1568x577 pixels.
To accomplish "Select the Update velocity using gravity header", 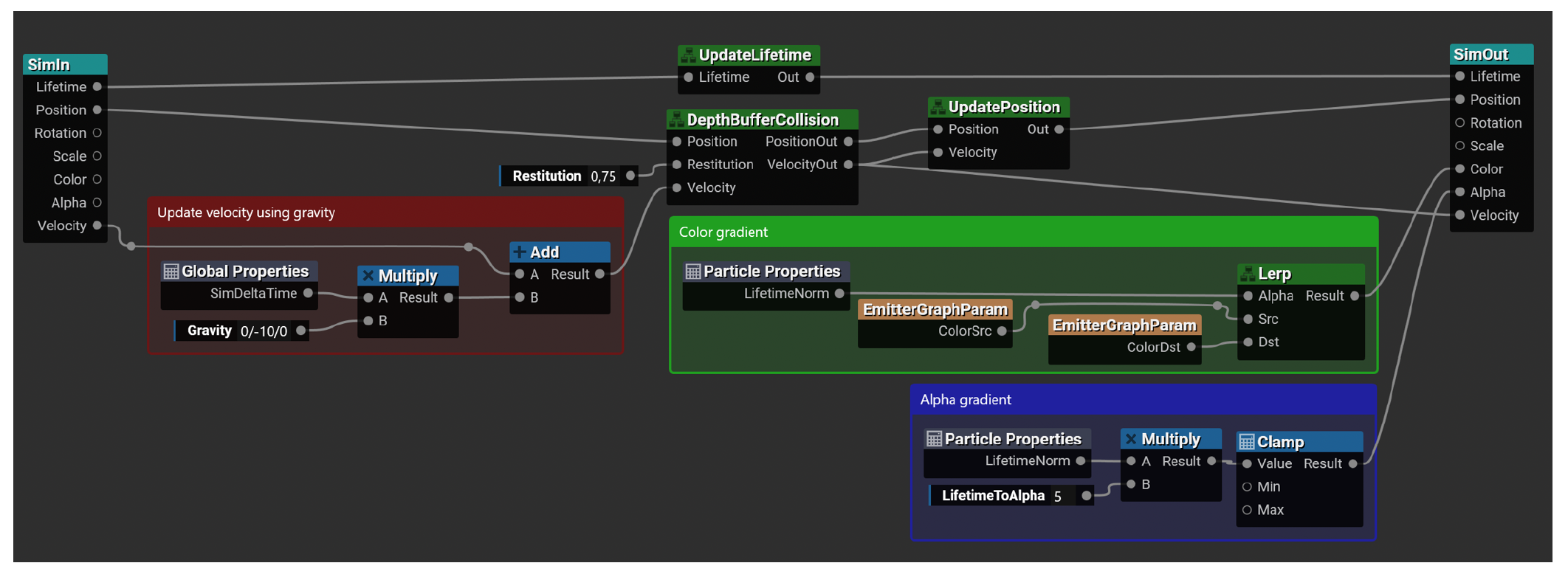I will pyautogui.click(x=385, y=213).
